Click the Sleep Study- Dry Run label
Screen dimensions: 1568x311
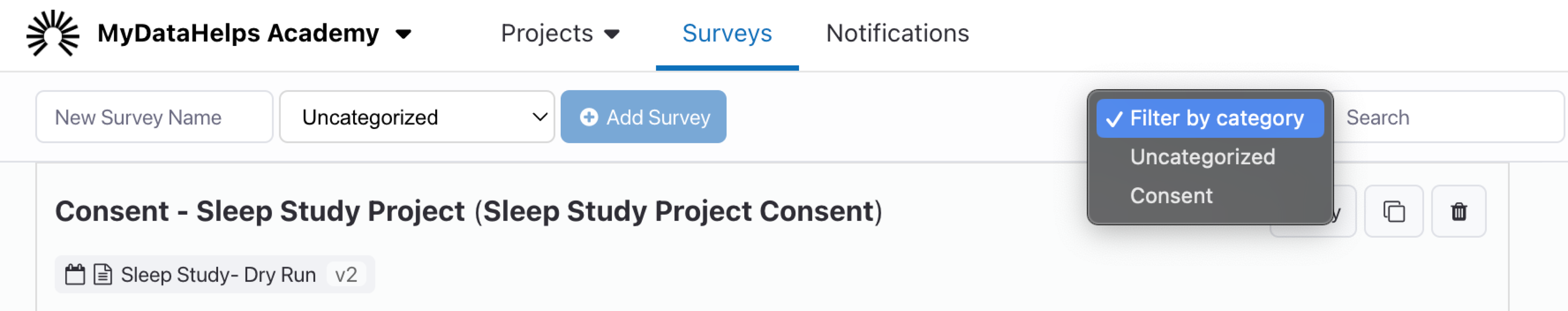218,274
